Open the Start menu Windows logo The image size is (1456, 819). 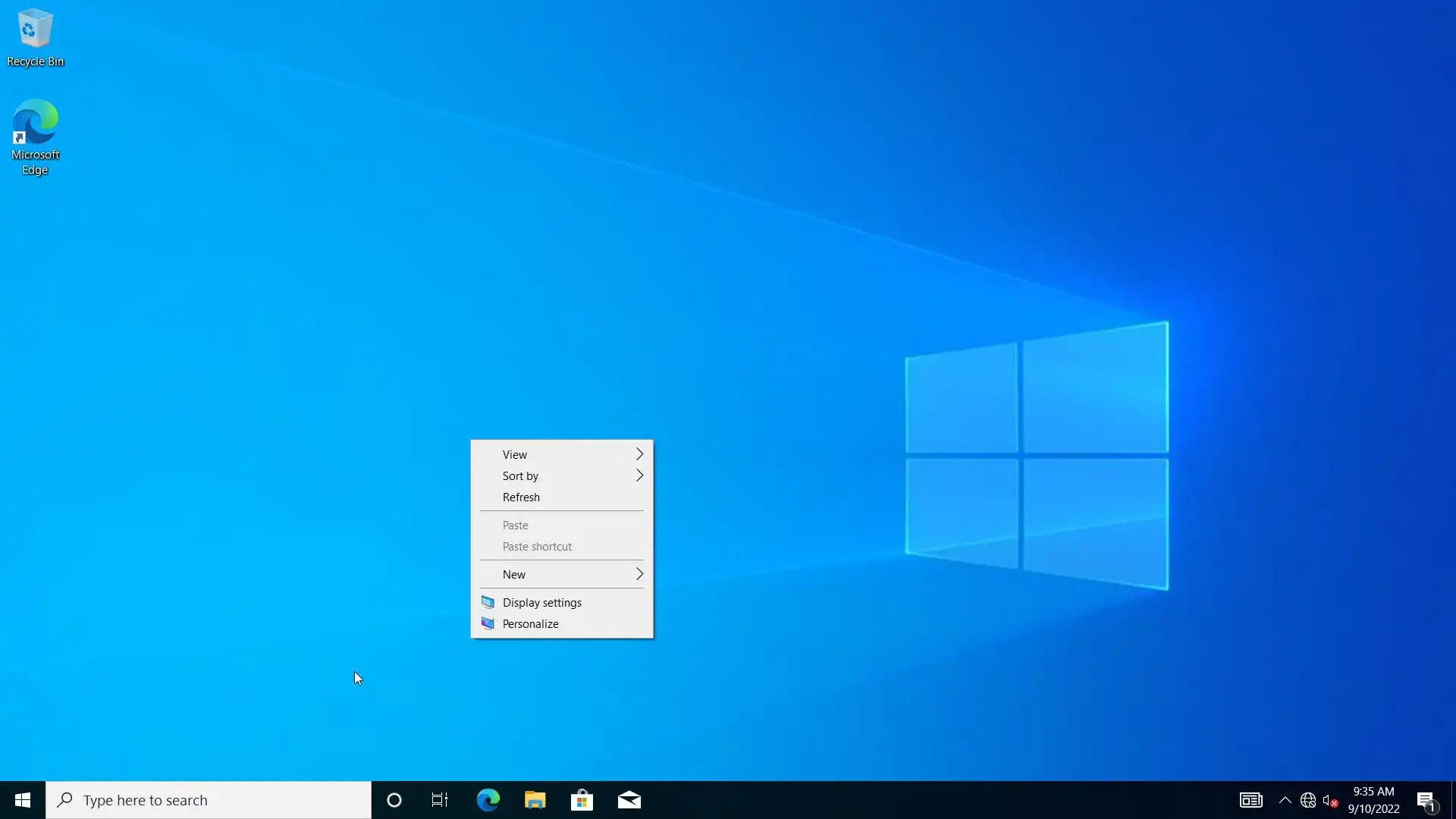tap(23, 800)
